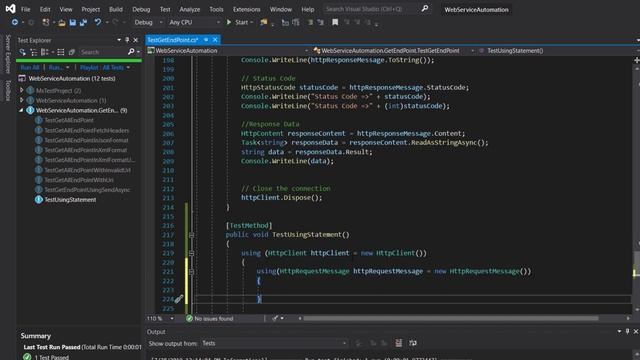Click the Visual Studio logo icon
640x360 pixels.
[x=10, y=9]
